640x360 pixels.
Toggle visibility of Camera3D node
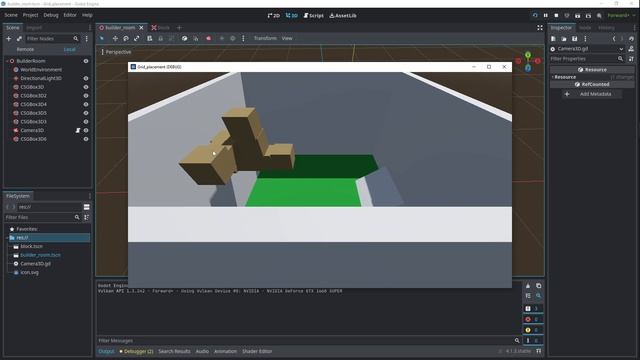pyautogui.click(x=86, y=131)
